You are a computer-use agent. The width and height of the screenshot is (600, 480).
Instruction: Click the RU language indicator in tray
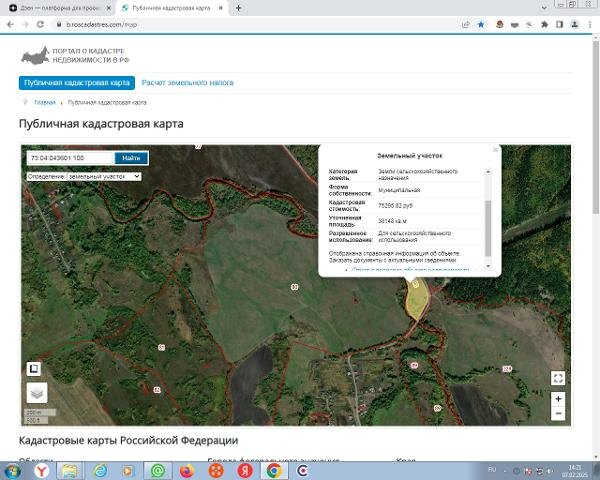(492, 469)
